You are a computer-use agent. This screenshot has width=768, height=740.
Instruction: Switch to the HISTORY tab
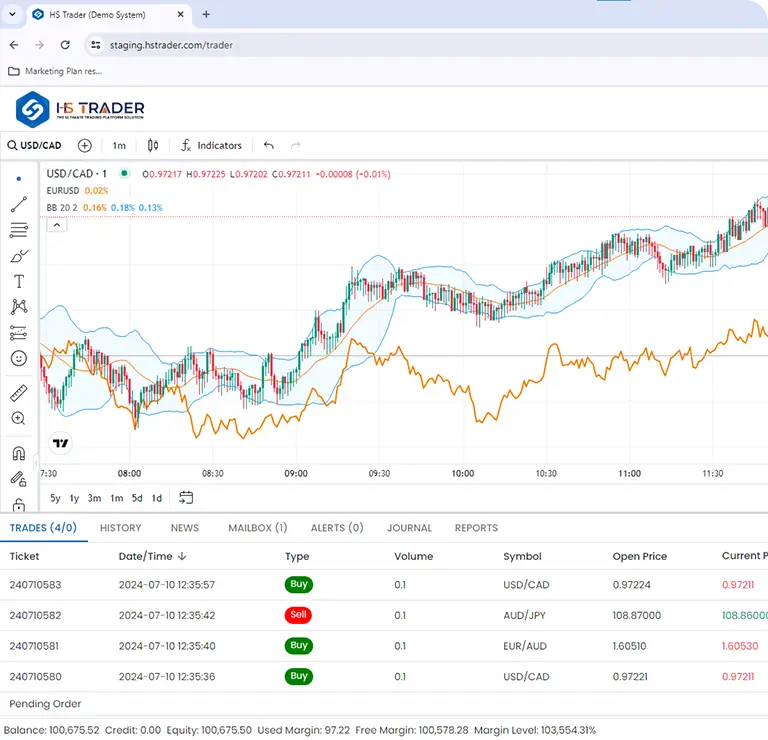click(120, 528)
